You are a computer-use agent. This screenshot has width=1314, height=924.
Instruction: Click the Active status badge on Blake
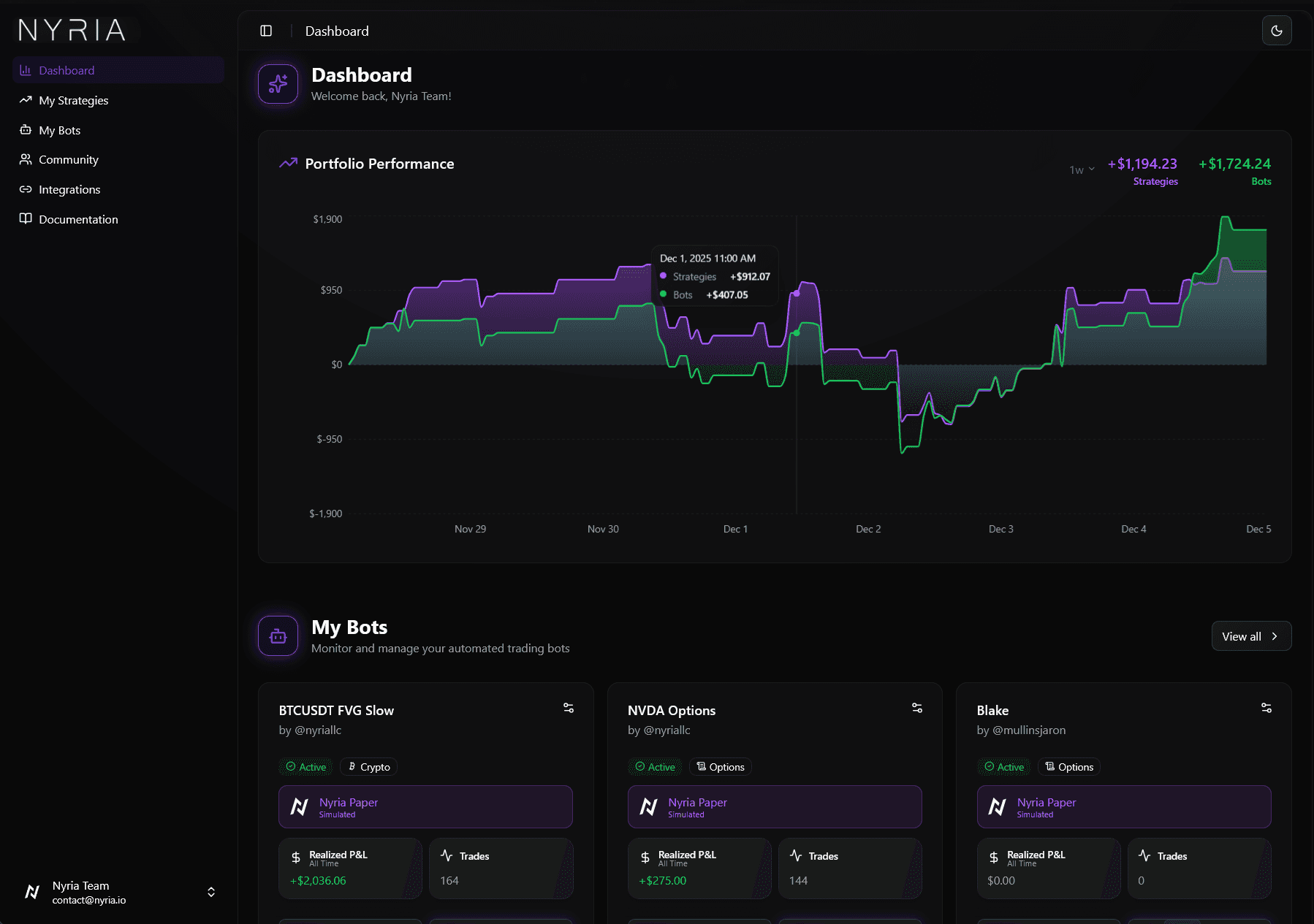pos(1004,767)
